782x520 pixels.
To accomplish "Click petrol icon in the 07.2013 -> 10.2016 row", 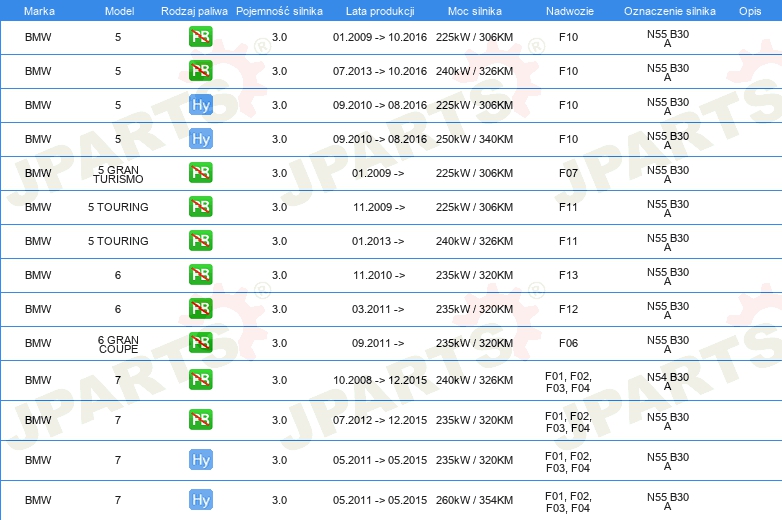I will 200,71.
